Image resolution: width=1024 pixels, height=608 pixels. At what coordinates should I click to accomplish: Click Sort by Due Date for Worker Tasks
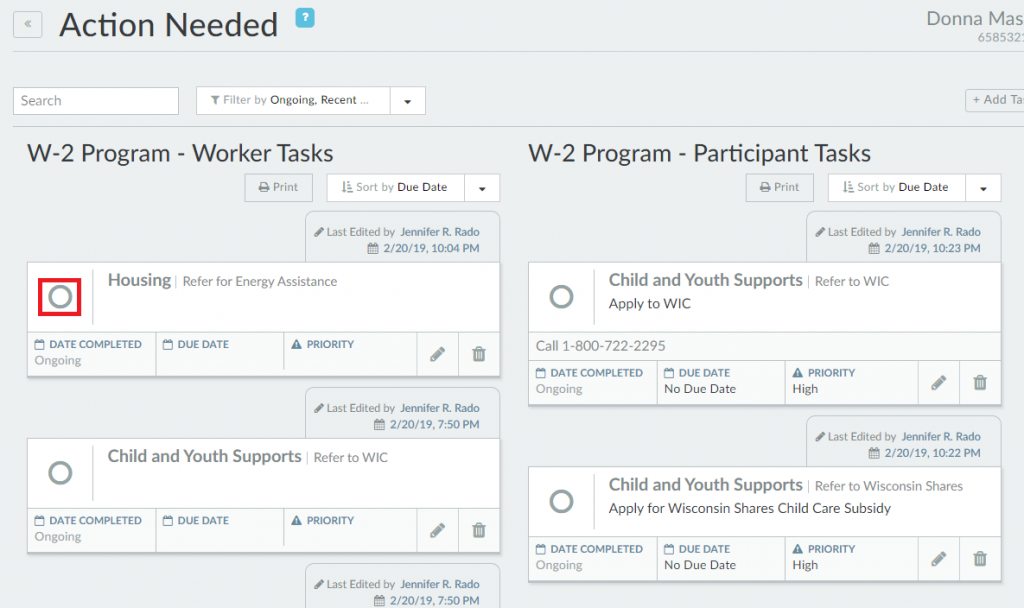point(396,187)
